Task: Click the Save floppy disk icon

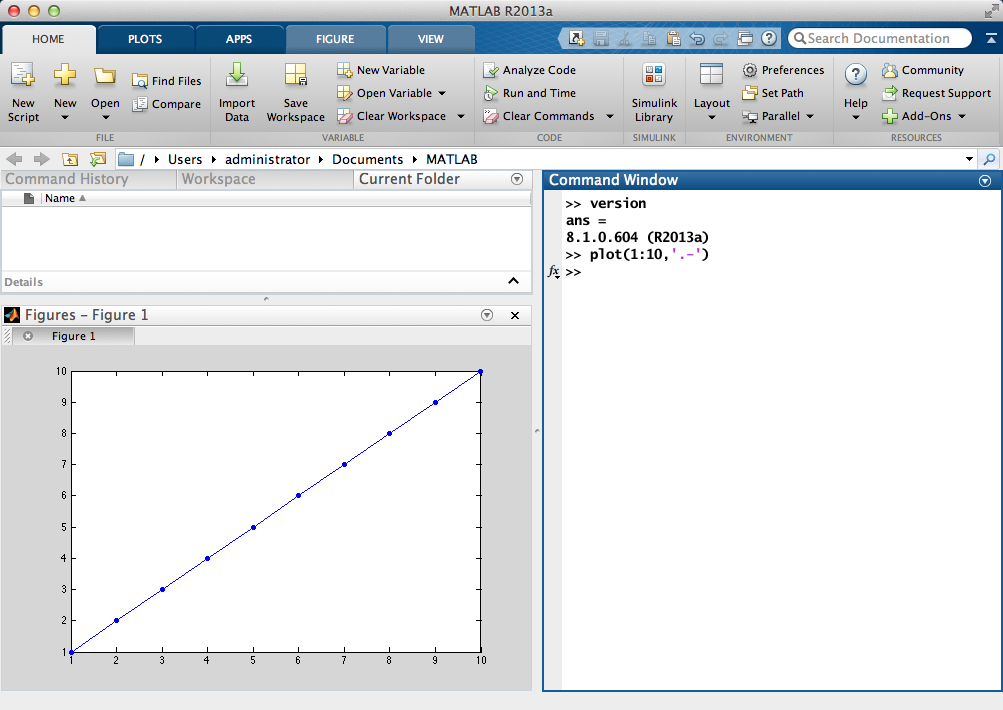Action: pyautogui.click(x=601, y=38)
